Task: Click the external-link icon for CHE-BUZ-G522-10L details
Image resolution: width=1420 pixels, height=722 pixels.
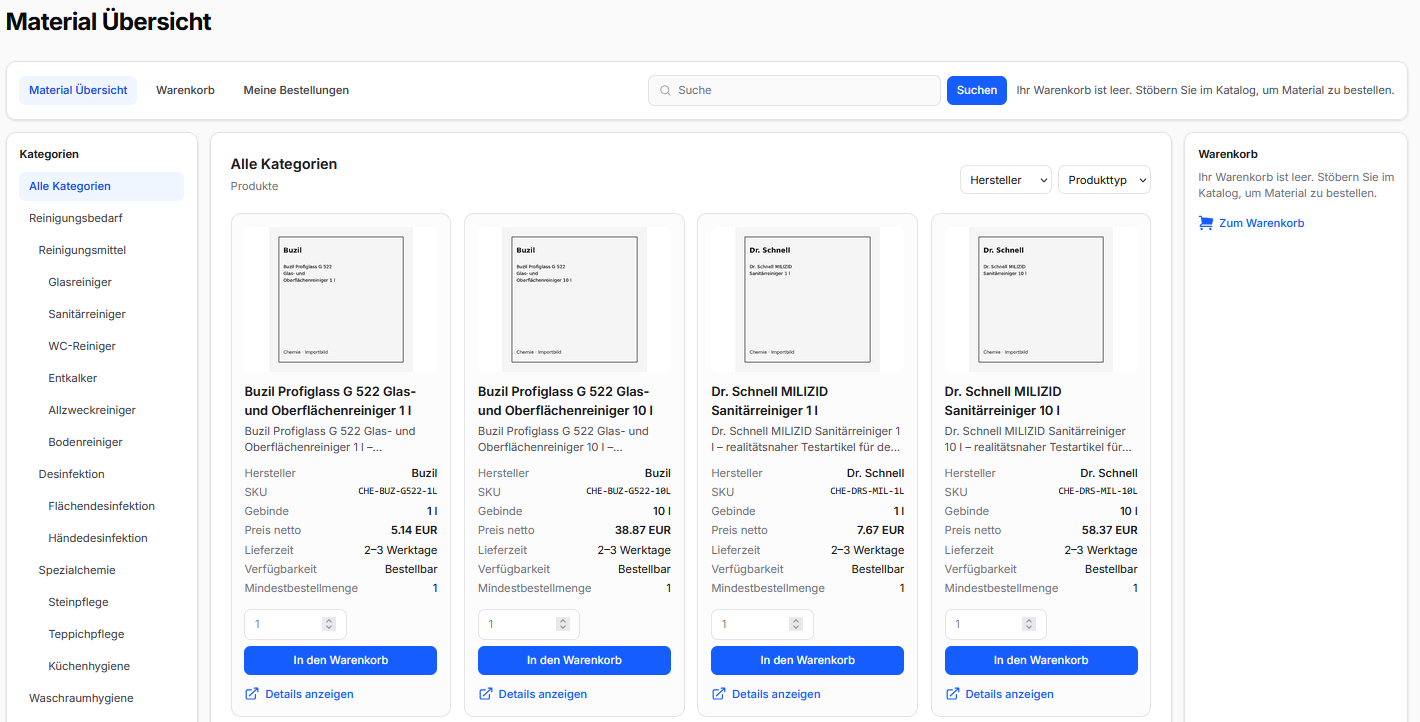Action: click(485, 694)
